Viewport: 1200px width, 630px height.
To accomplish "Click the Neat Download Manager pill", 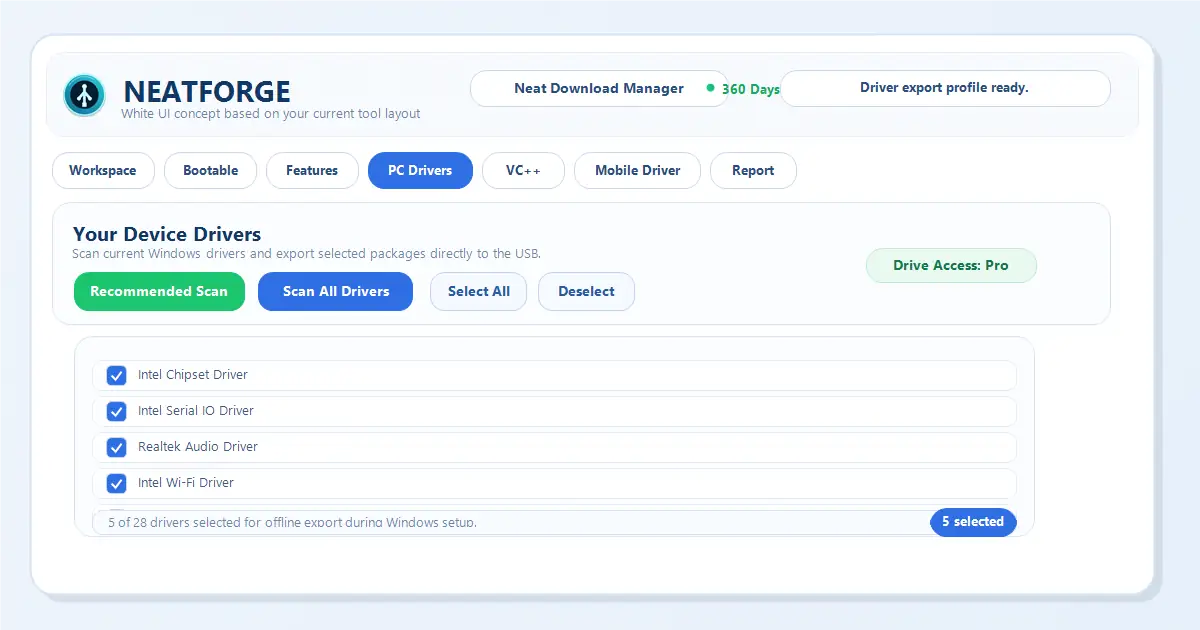I will pyautogui.click(x=598, y=88).
